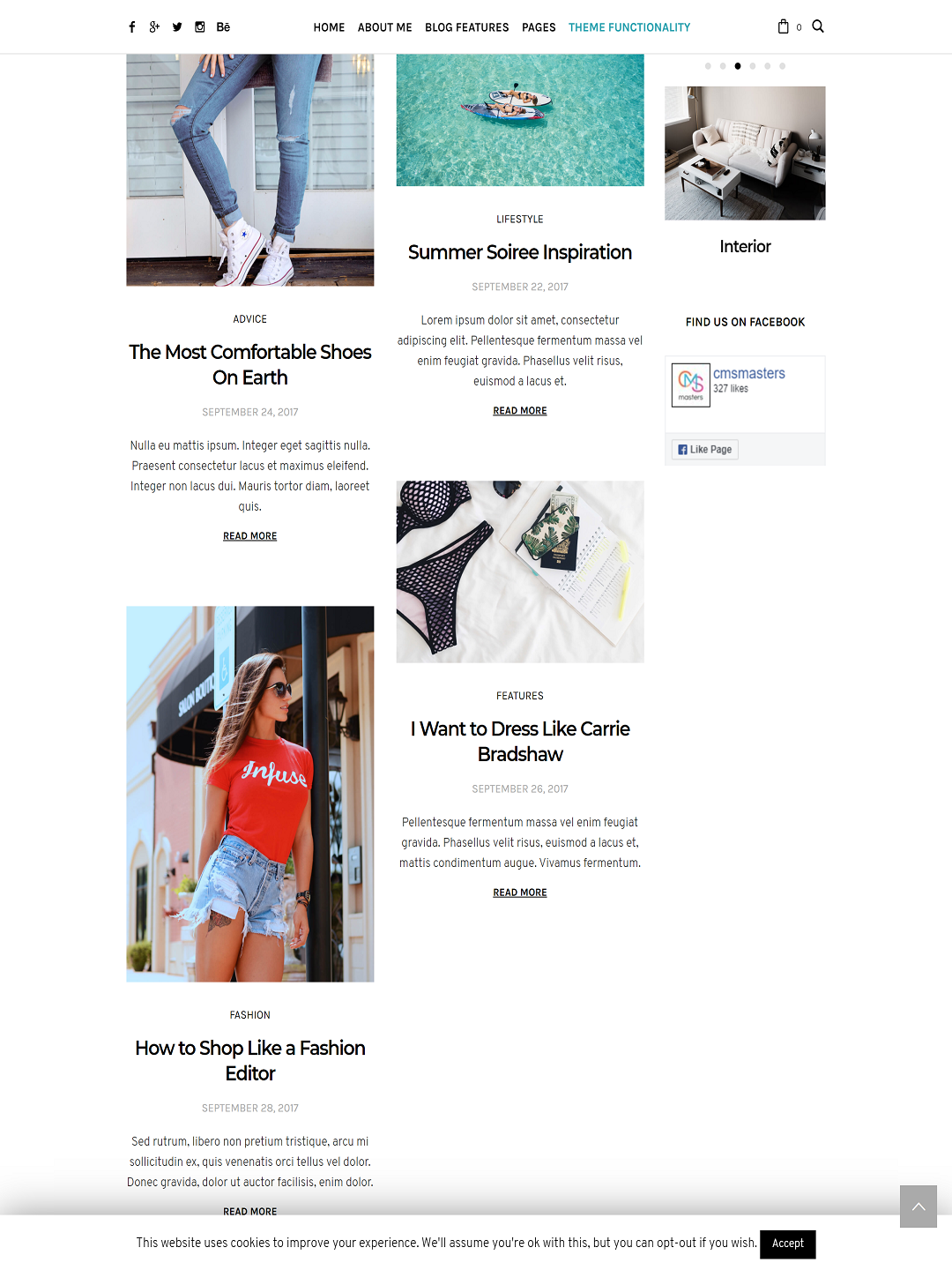952x1270 pixels.
Task: Select the last slider pagination dot
Action: [x=783, y=66]
